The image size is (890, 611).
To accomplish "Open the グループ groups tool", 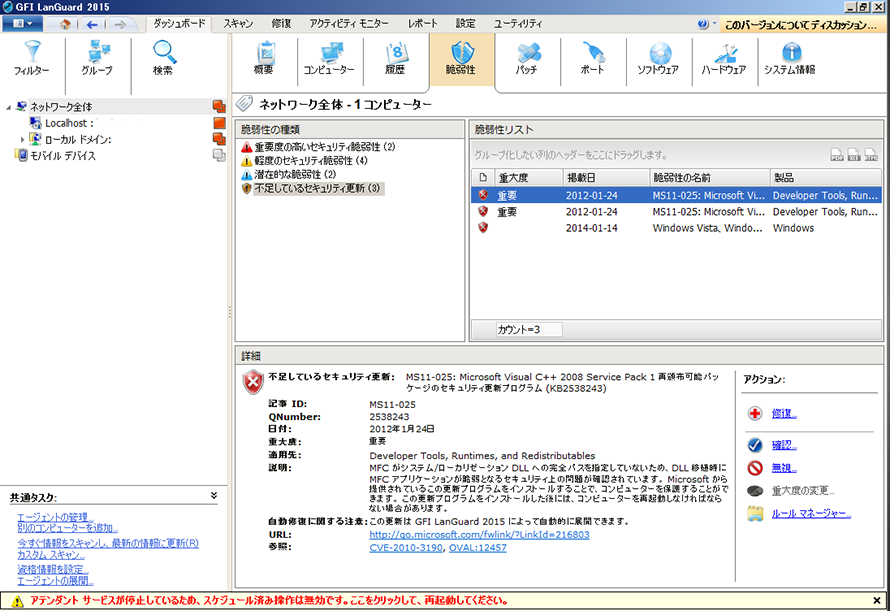I will pos(97,58).
